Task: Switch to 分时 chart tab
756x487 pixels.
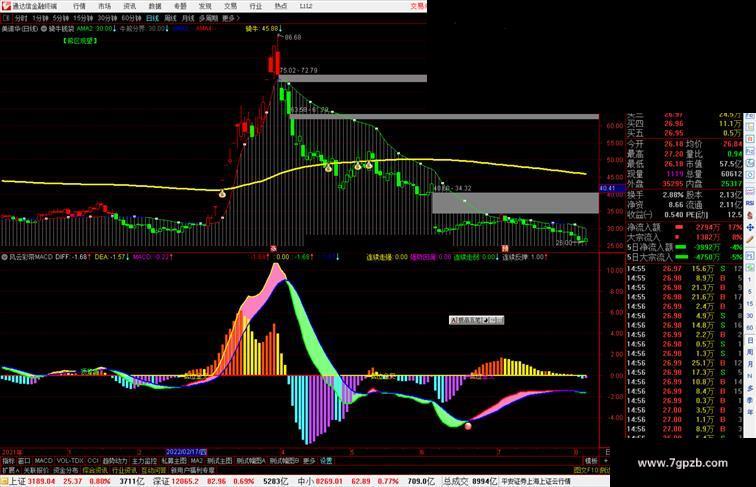Action: pyautogui.click(x=21, y=18)
